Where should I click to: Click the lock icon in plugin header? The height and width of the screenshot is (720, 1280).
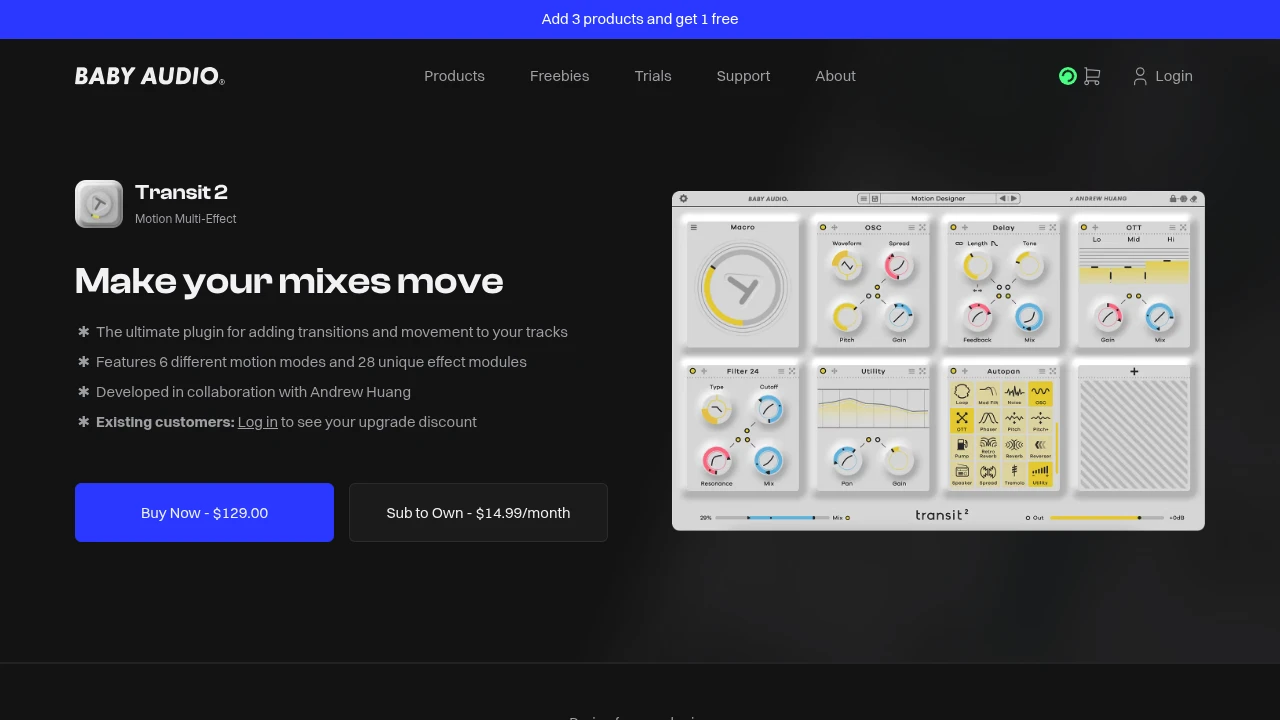(1173, 198)
